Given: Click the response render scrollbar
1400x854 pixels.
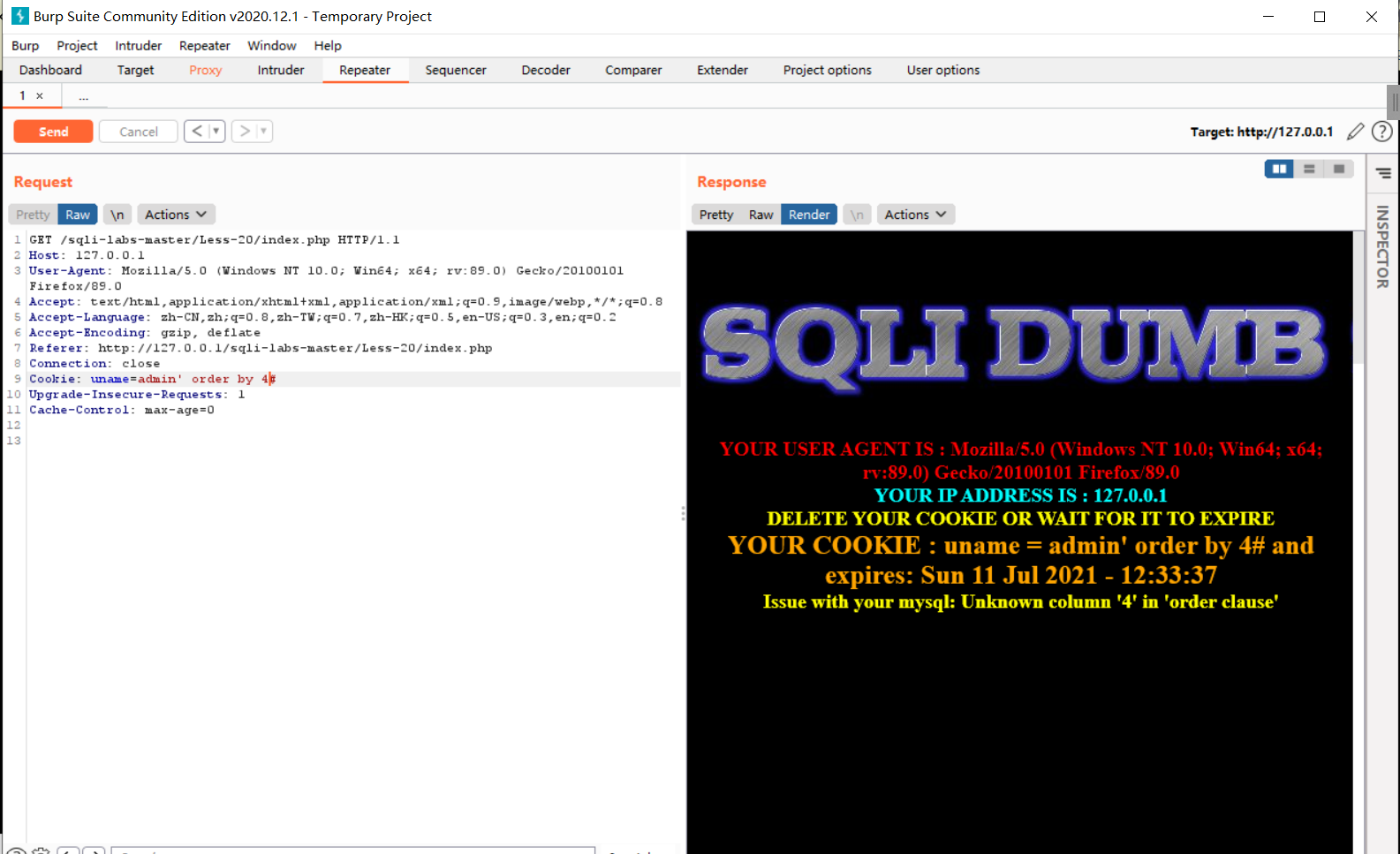Looking at the screenshot, I should pyautogui.click(x=1358, y=297).
